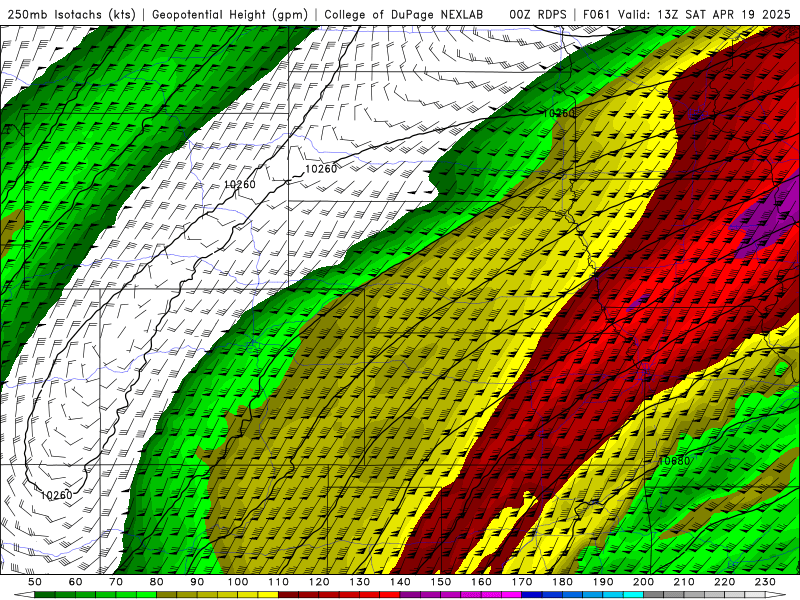Click the color bar label '180'
The height and width of the screenshot is (600, 800).
(562, 582)
